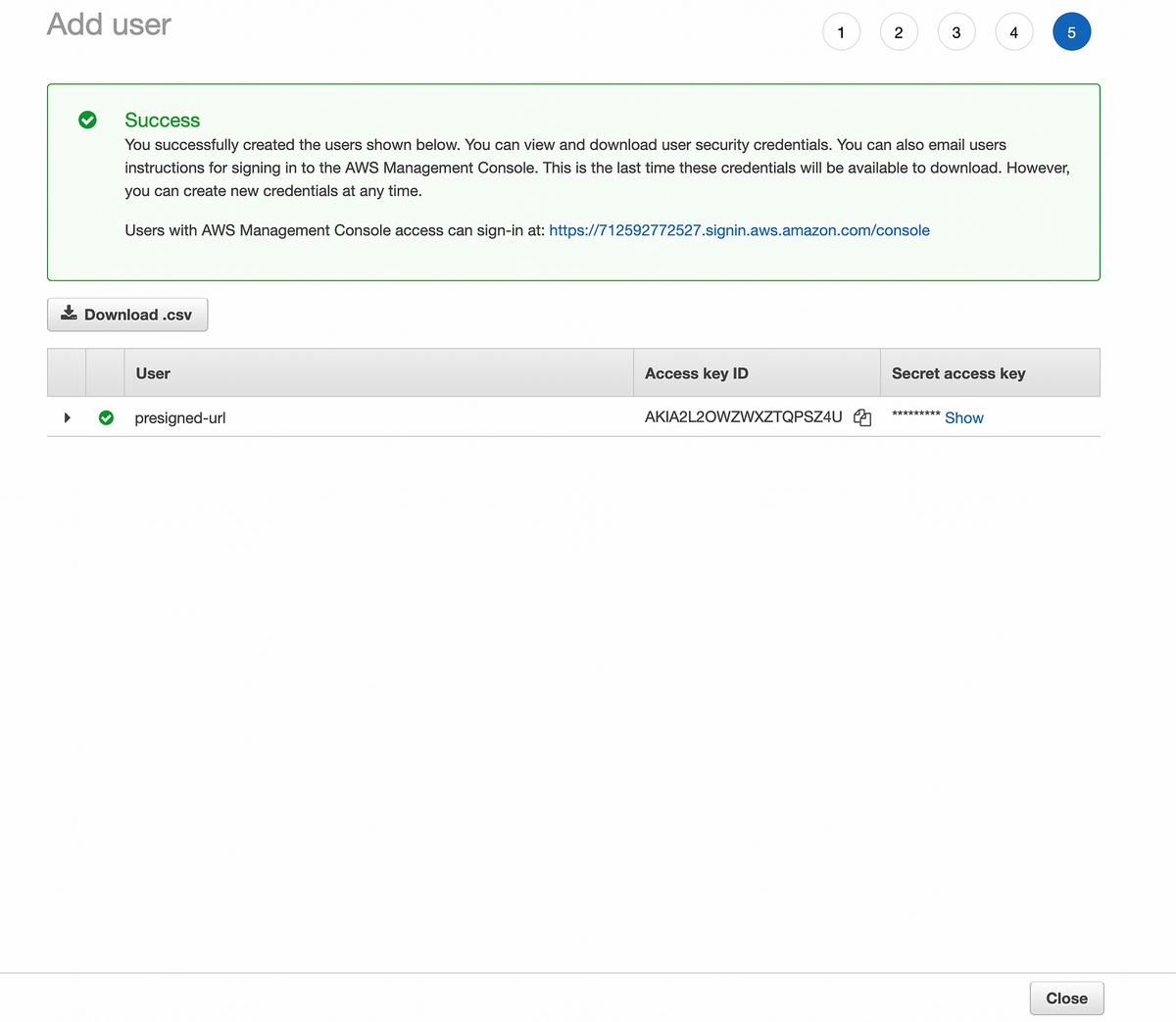Go to wizard step 3
This screenshot has width=1176, height=1022.
pyautogui.click(x=956, y=32)
